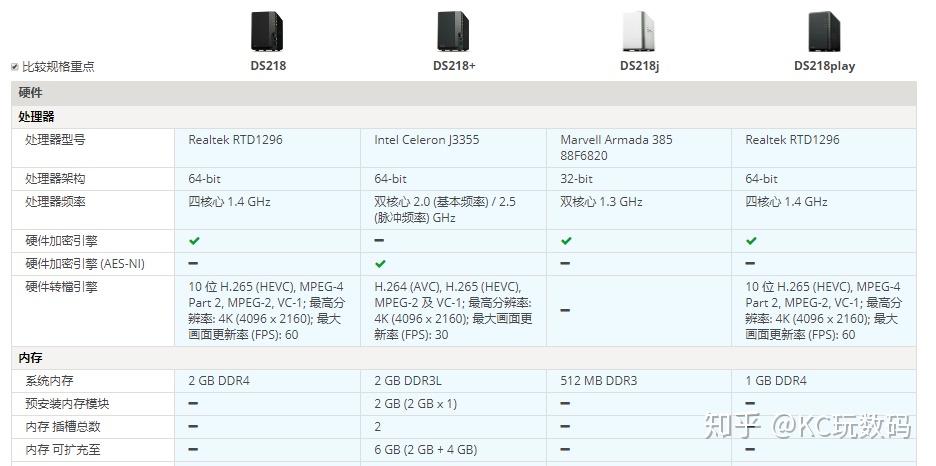Collapse the 内存 subsection header
The image size is (936, 466).
pos(464,358)
